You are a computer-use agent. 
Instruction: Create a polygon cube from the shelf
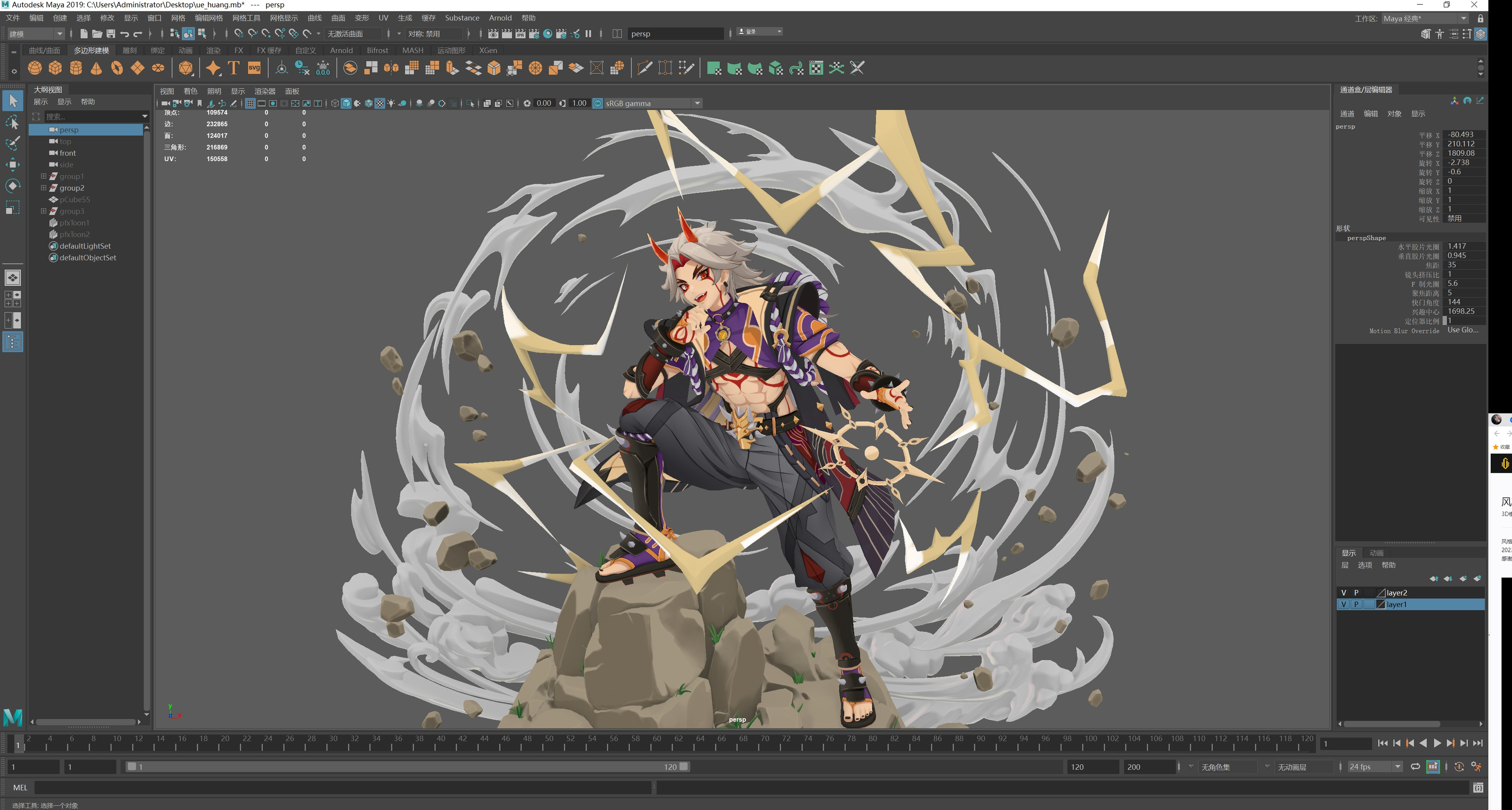(x=55, y=68)
